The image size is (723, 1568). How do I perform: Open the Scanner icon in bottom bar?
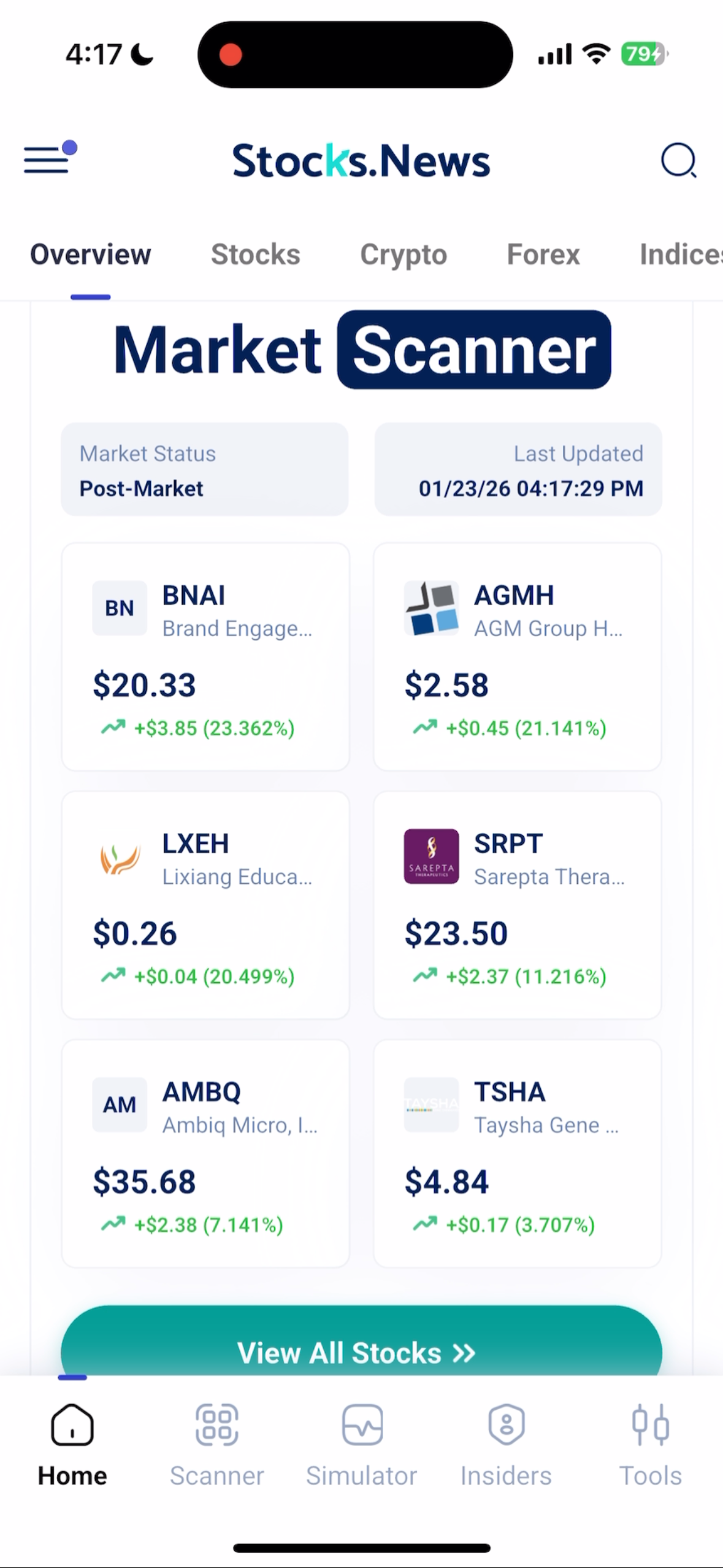pos(216,1424)
